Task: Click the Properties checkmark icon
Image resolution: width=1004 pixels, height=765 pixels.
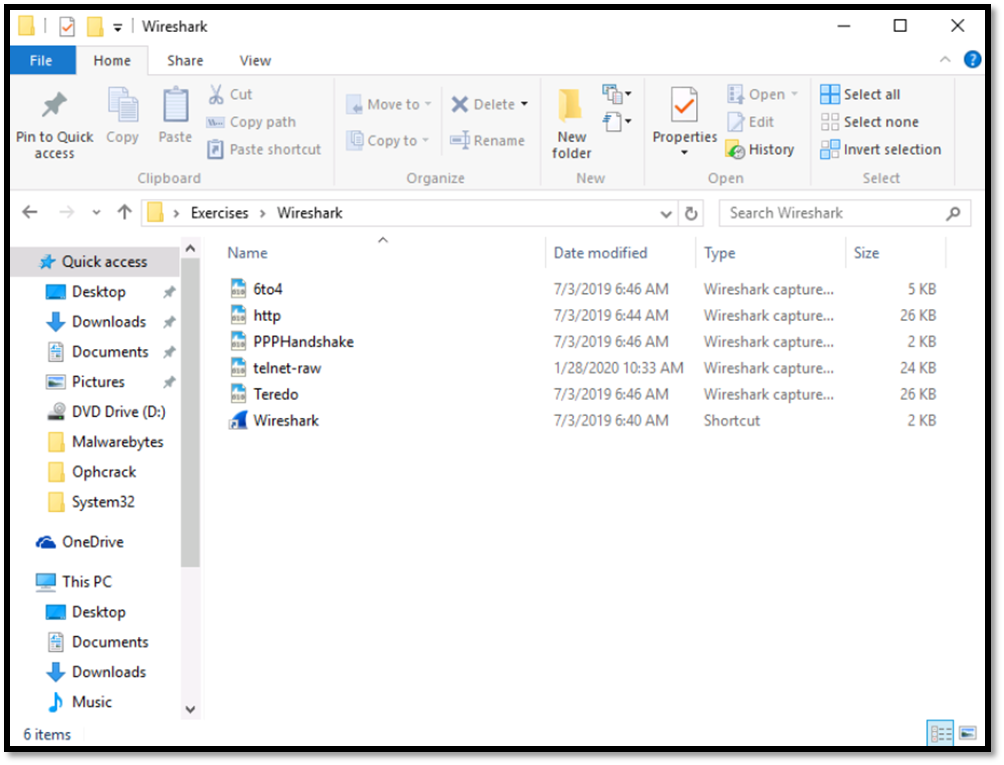Action: coord(684,105)
